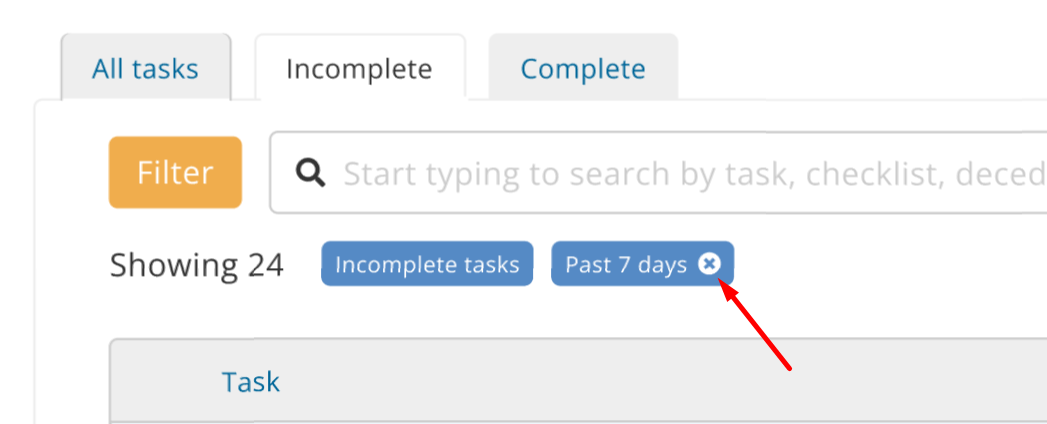The width and height of the screenshot is (1047, 424).
Task: Click the magnifying glass search icon
Action: click(x=310, y=174)
